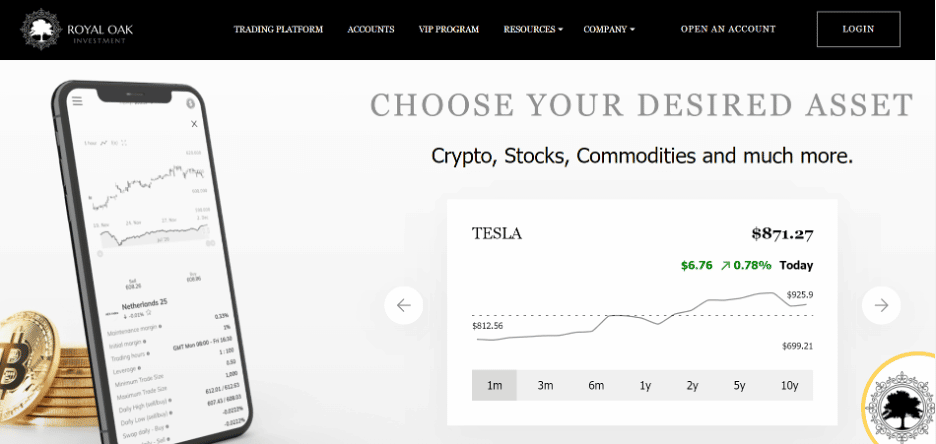Click the Login button
The image size is (936, 444).
coord(858,29)
